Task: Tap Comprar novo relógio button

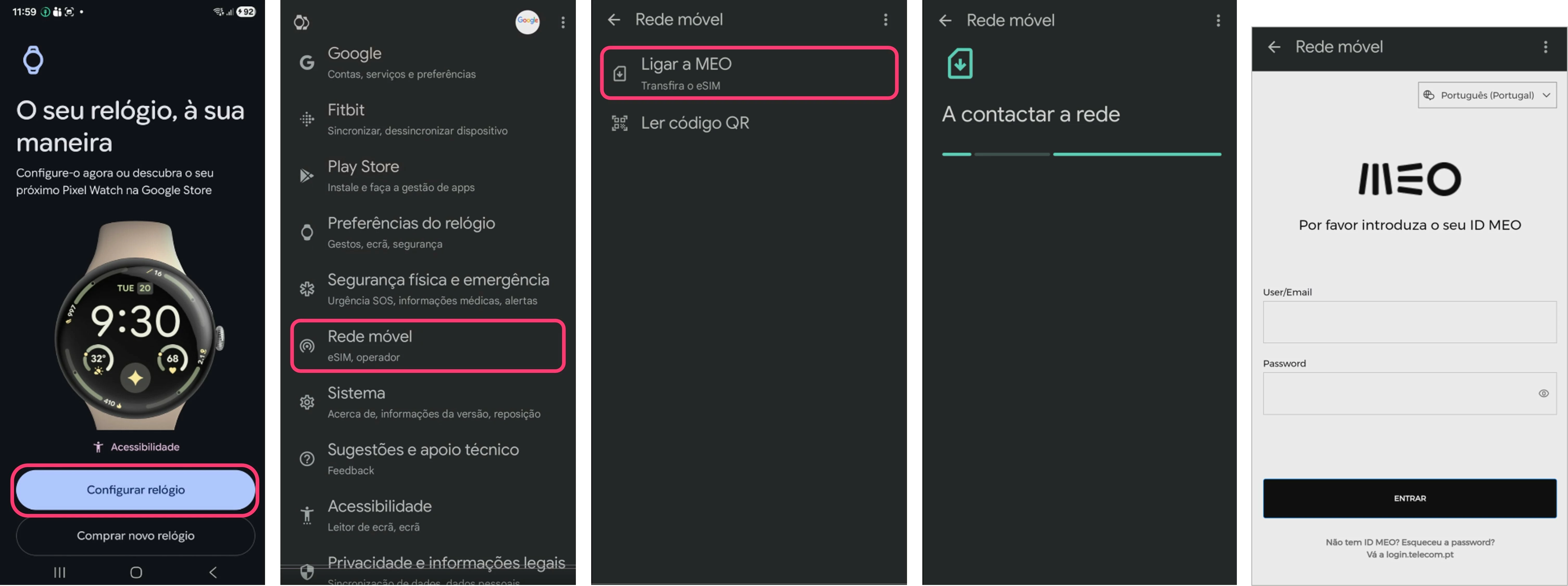Action: coord(135,536)
